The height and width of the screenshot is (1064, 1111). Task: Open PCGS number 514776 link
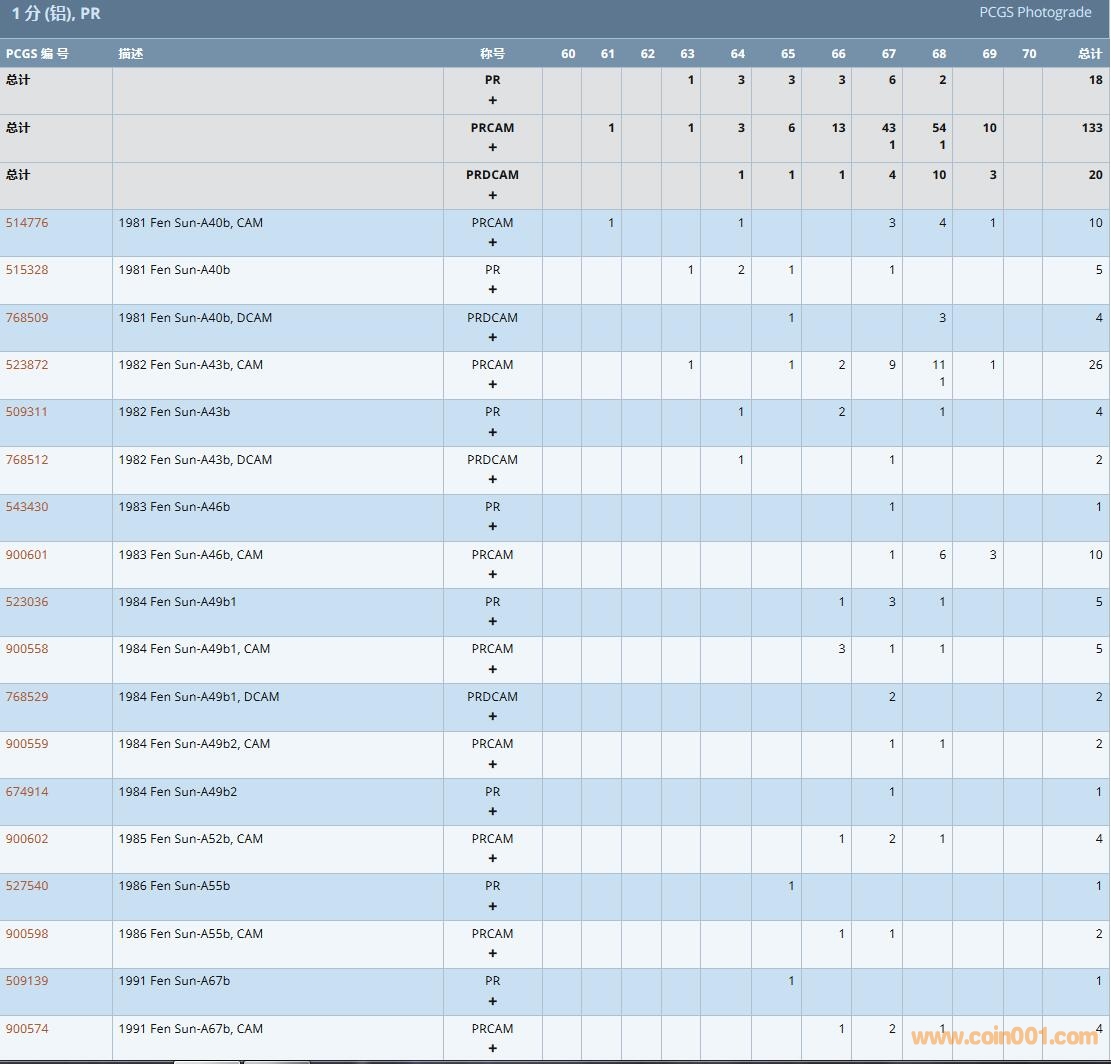(27, 223)
